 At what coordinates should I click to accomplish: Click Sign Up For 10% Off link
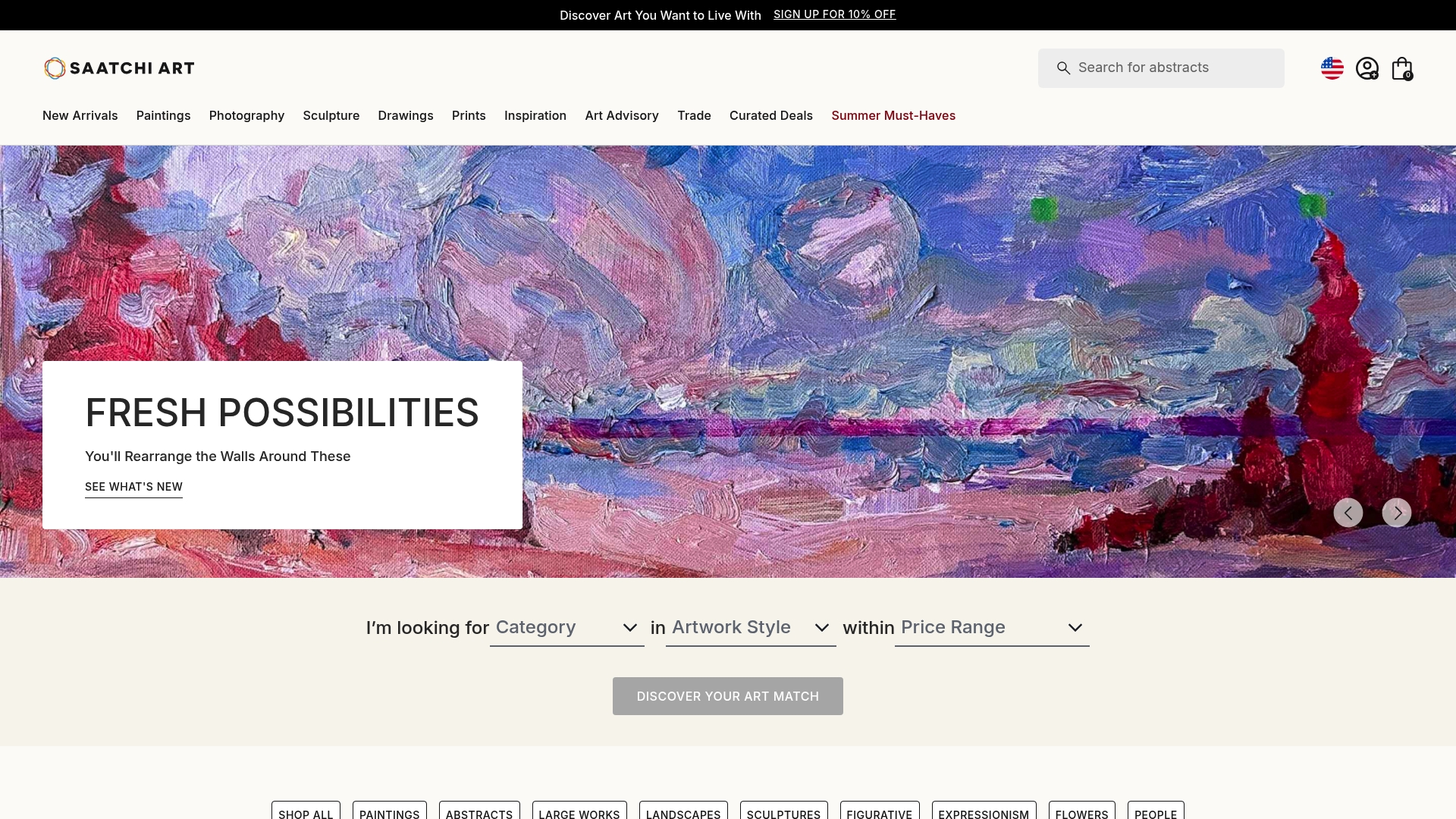pos(835,14)
